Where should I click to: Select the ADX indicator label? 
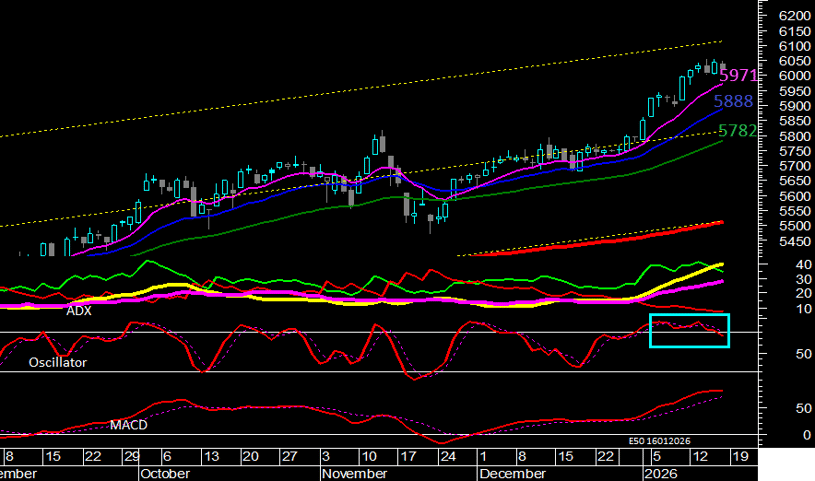coord(79,311)
